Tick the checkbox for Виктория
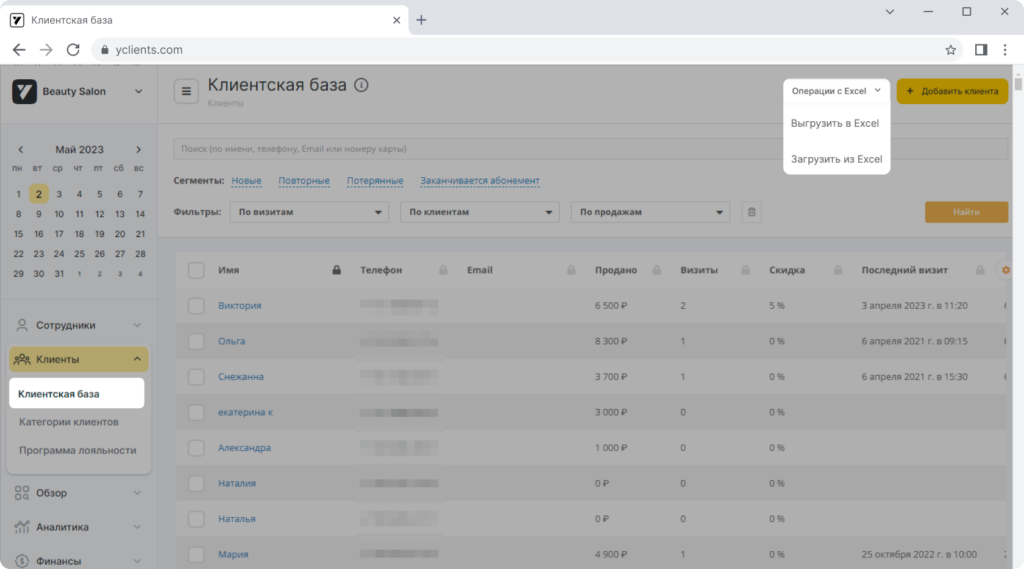This screenshot has width=1024, height=569. 196,306
